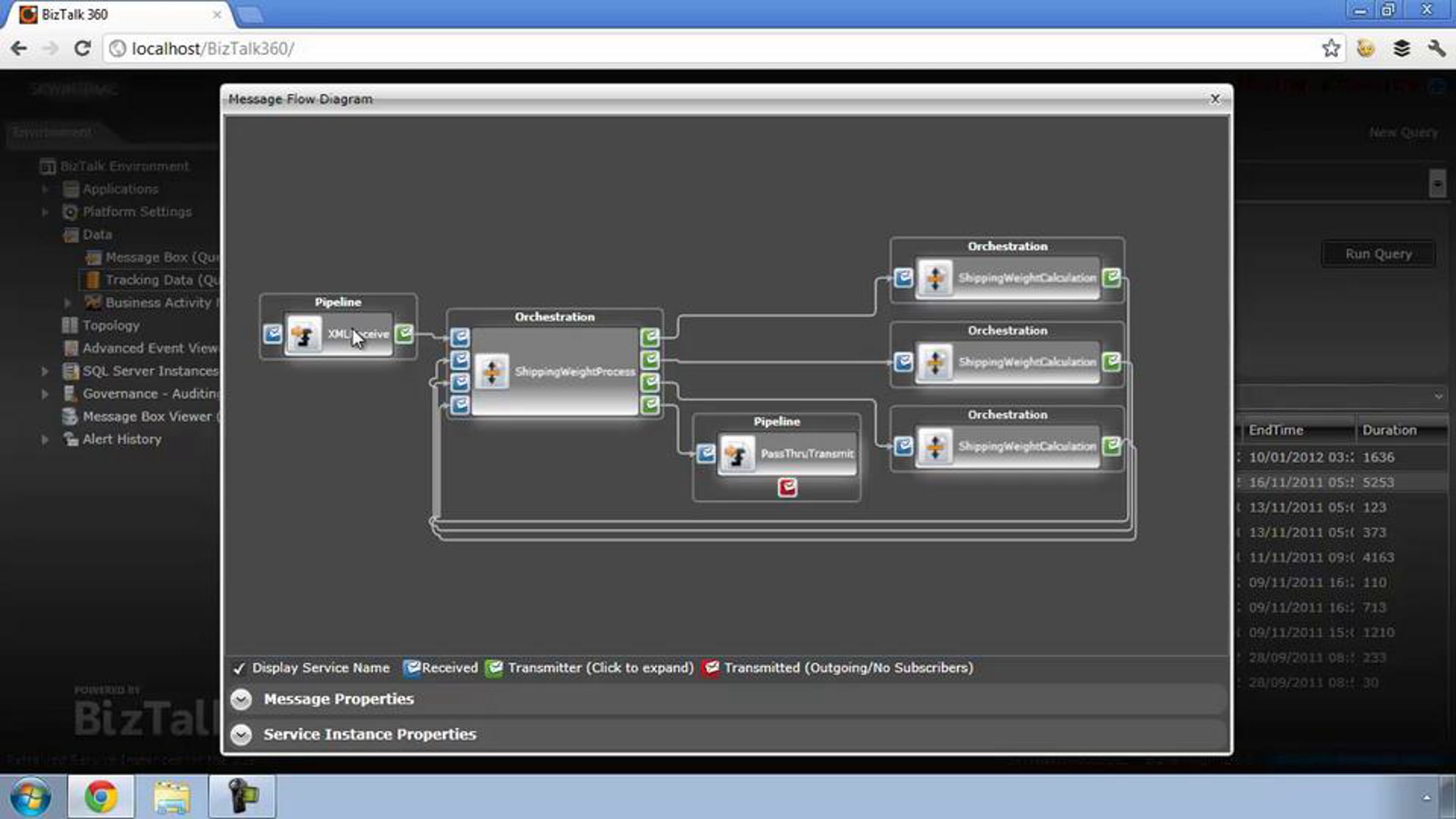Click the XMLReceive pipeline node icon

303,334
